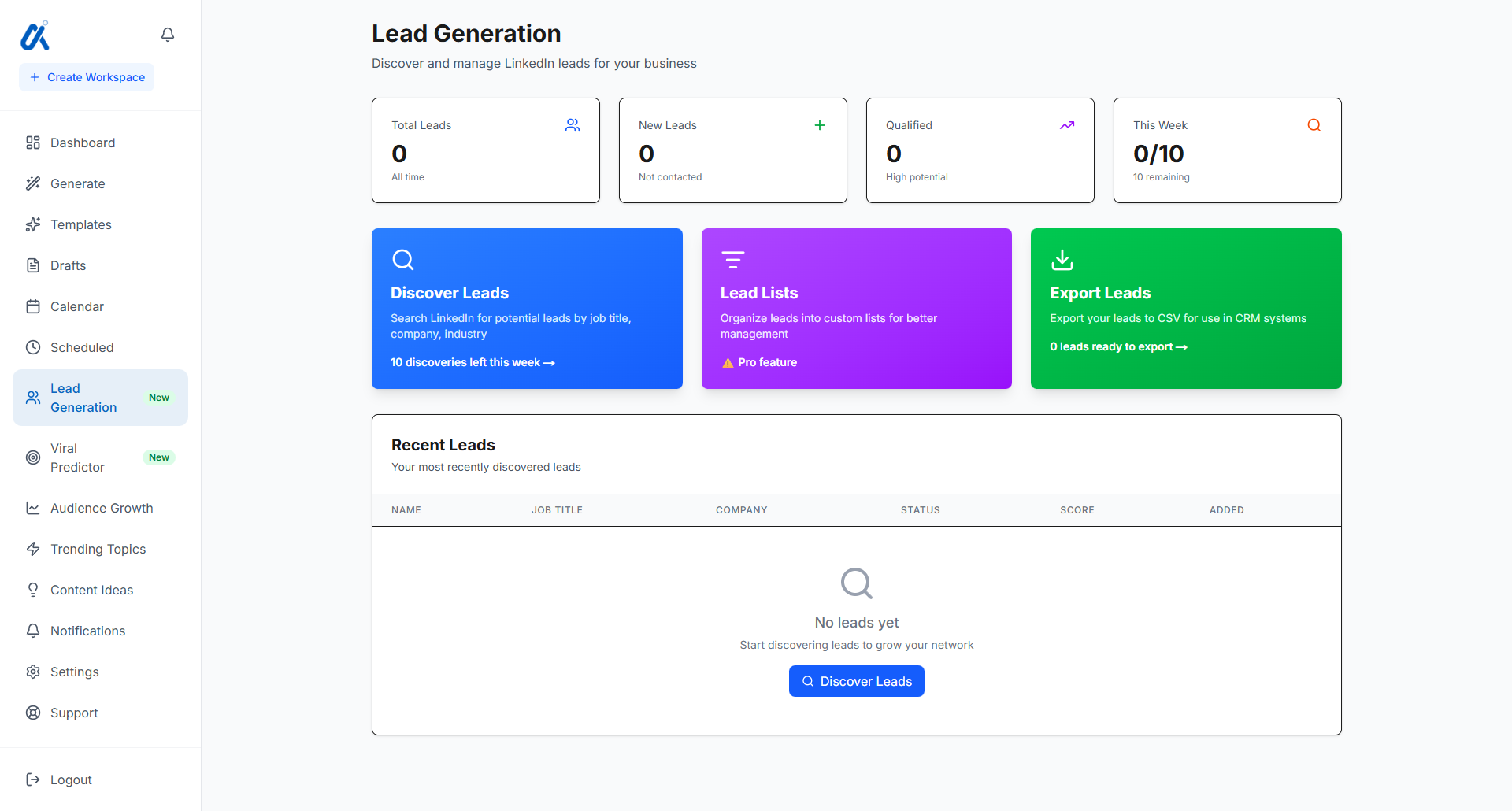
Task: Click the Audience Growth chart icon
Action: point(33,508)
